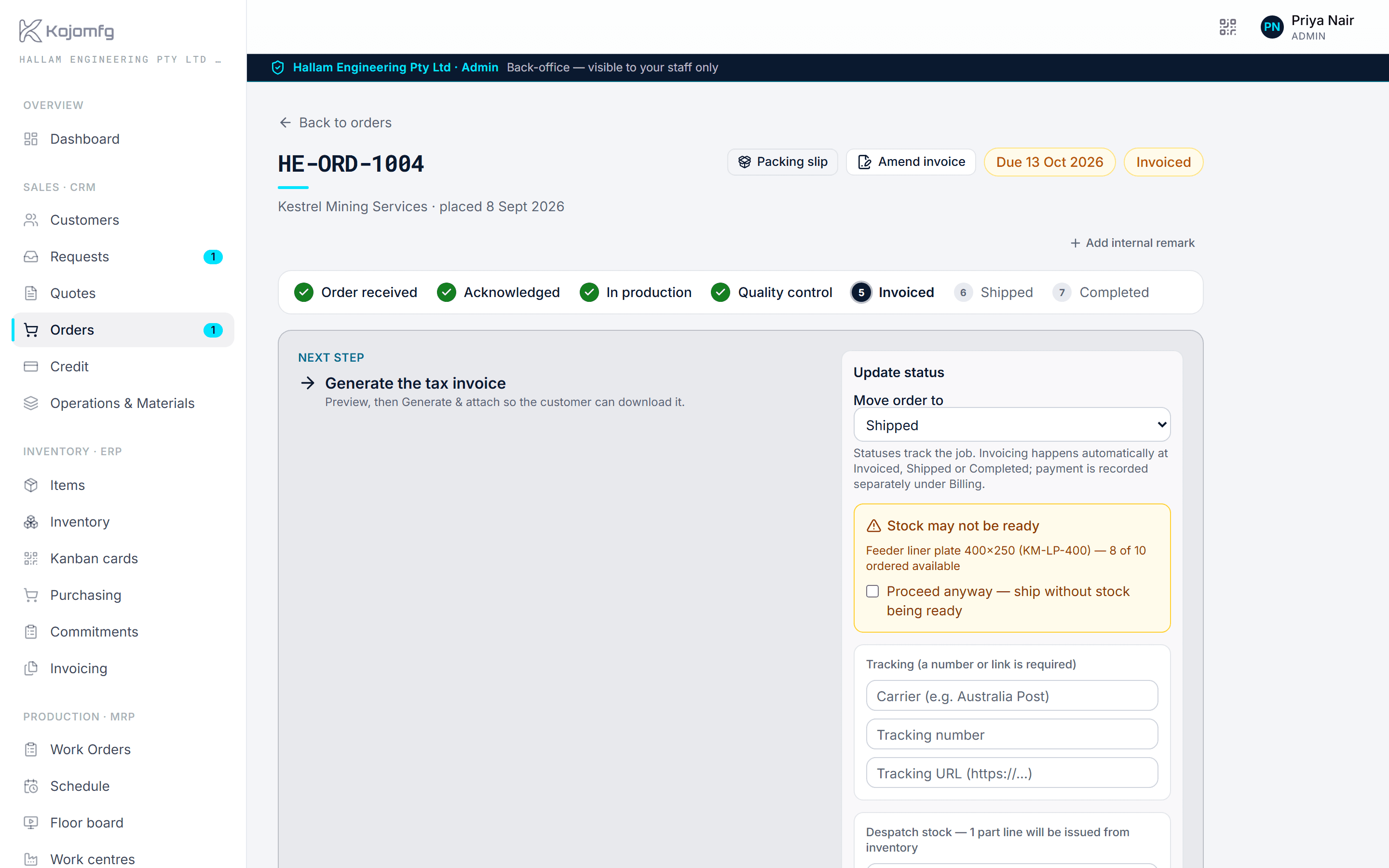Click the back arrow icon beside Back to orders

tap(285, 123)
